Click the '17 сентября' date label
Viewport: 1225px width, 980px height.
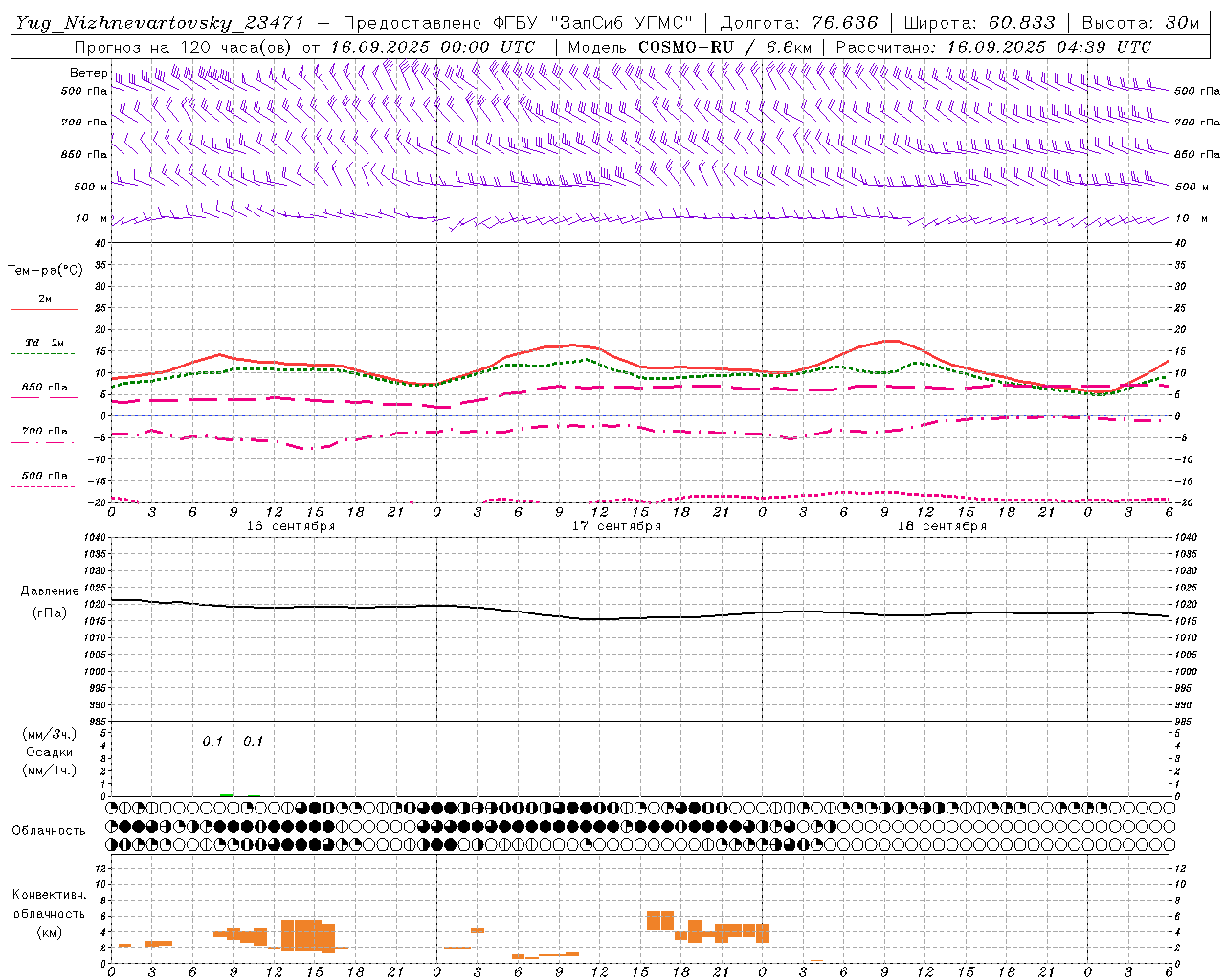click(616, 526)
